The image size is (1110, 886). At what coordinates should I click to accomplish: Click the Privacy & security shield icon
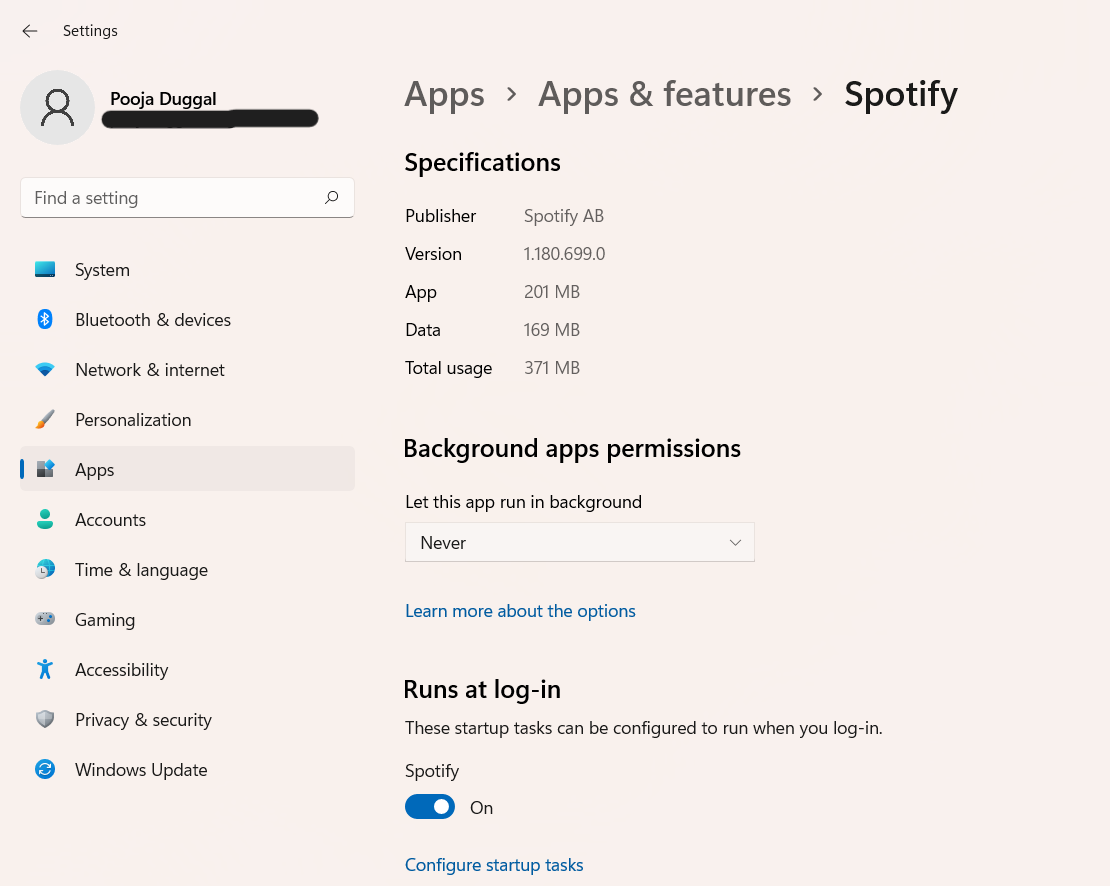point(45,720)
